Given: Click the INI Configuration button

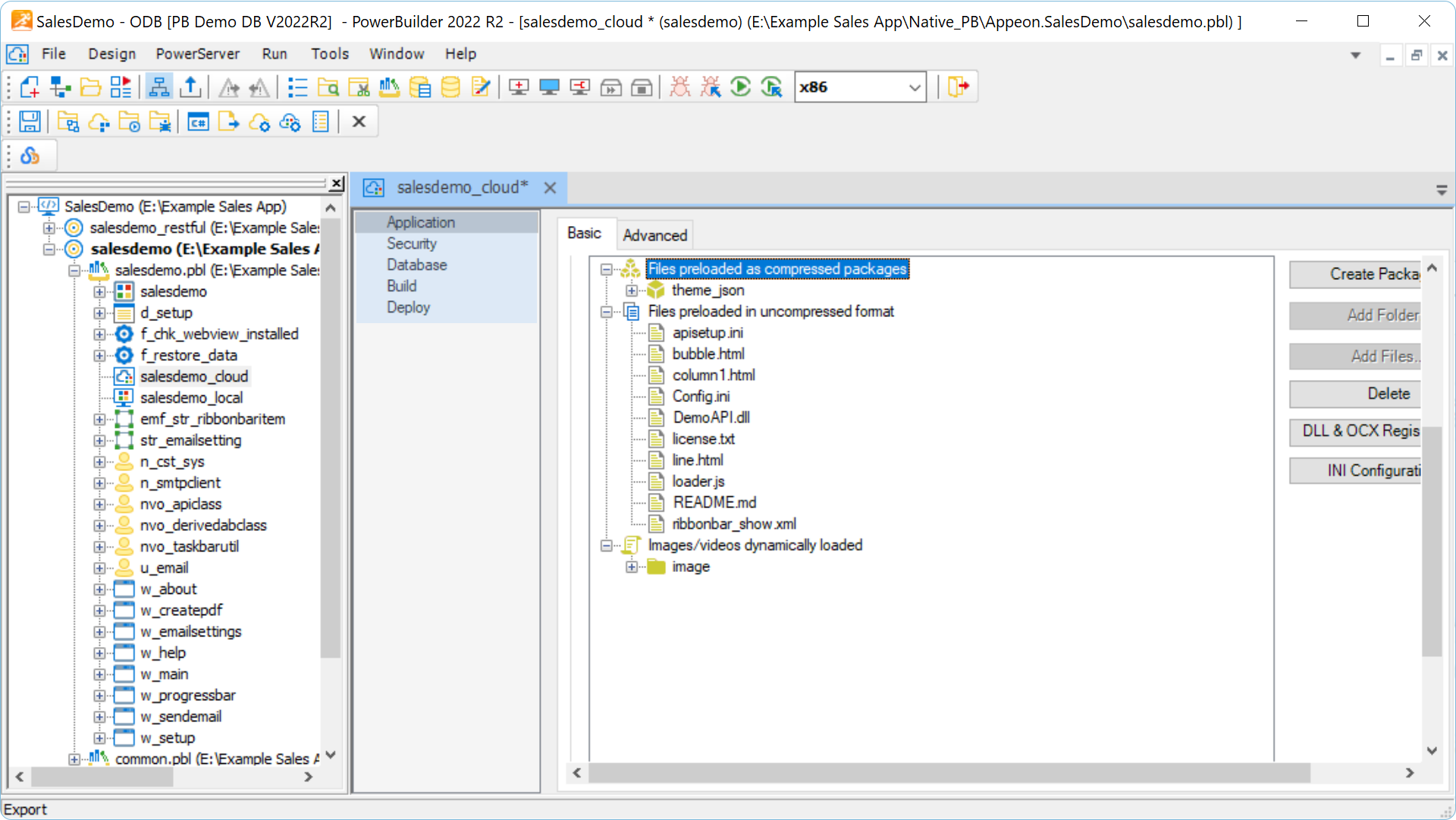Looking at the screenshot, I should tap(1355, 471).
